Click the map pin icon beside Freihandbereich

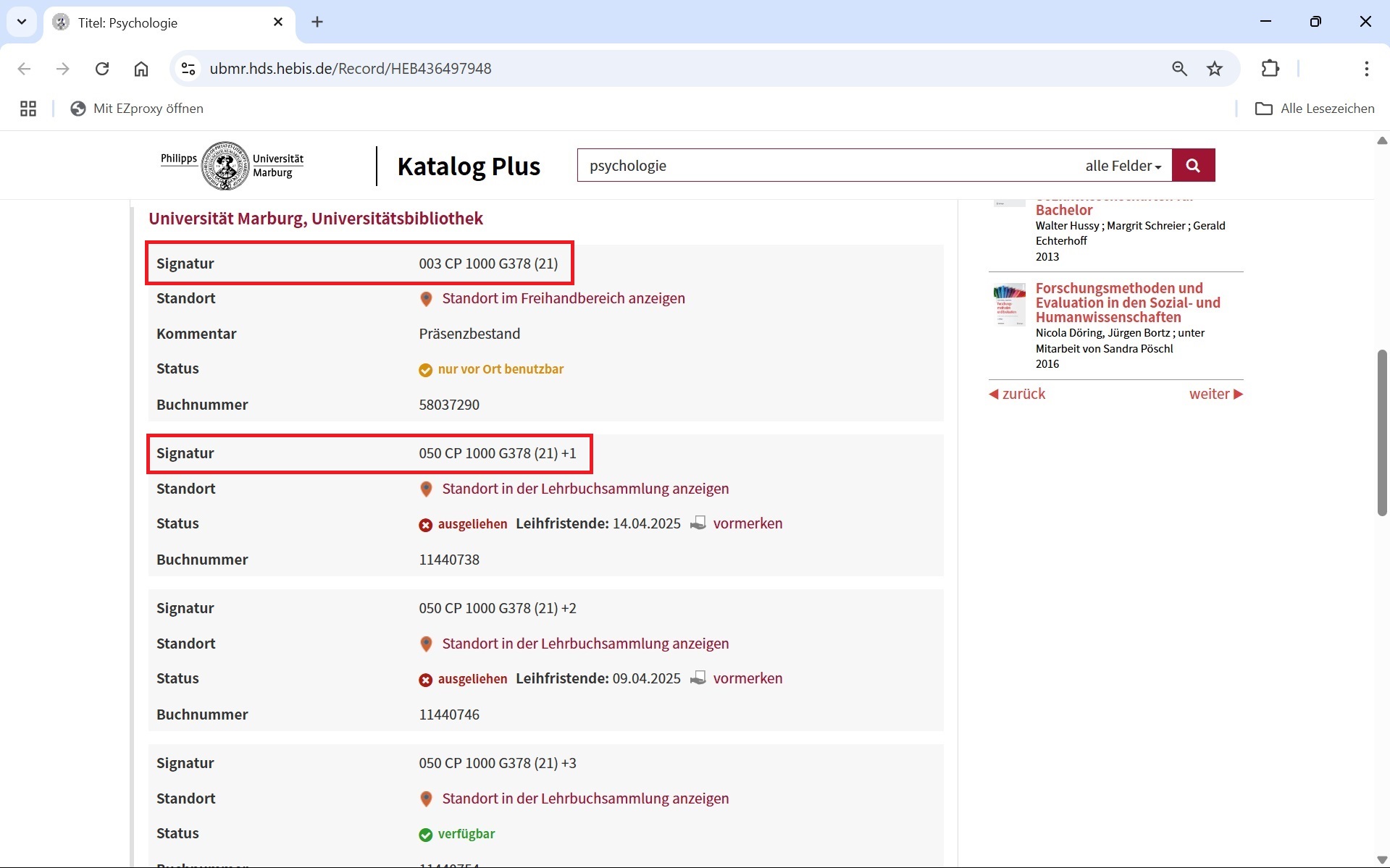tap(426, 298)
